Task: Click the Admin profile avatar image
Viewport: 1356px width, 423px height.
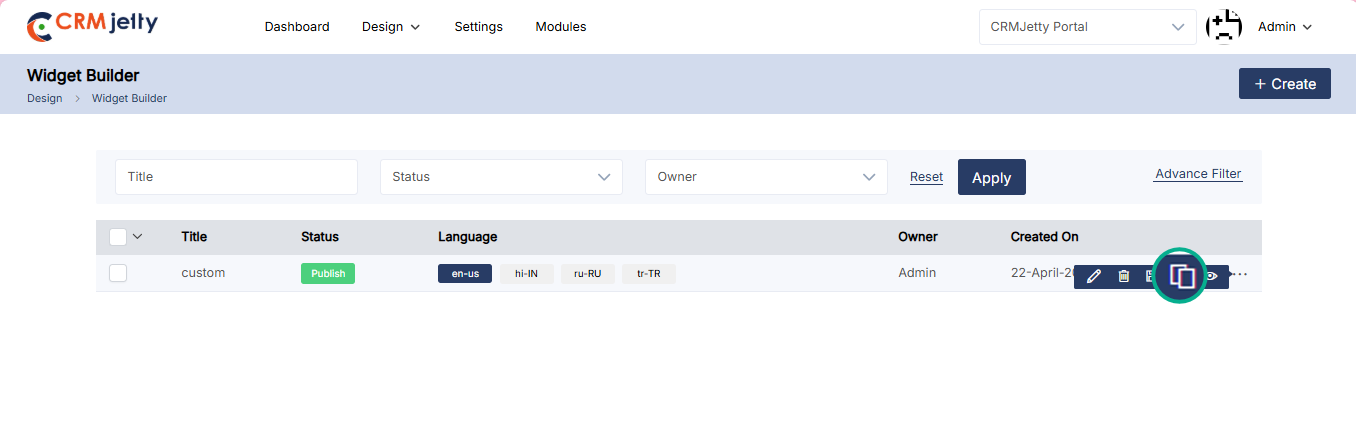Action: 1224,27
